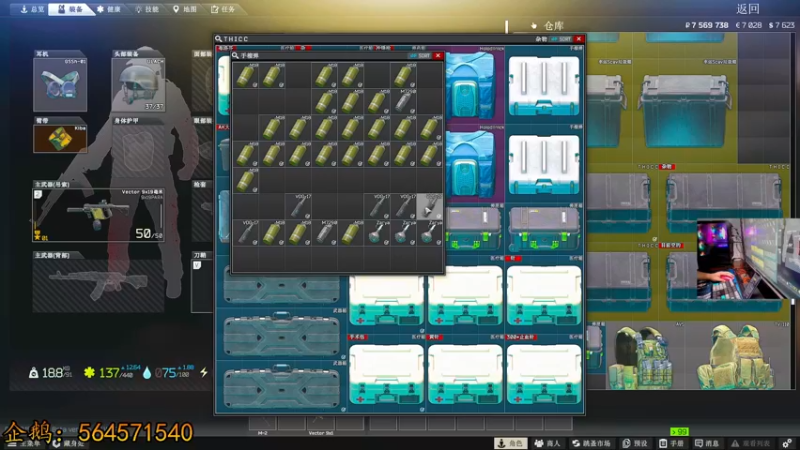Screen dimensions: 800x450
Task: Close the THICC case window
Action: pyautogui.click(x=579, y=39)
